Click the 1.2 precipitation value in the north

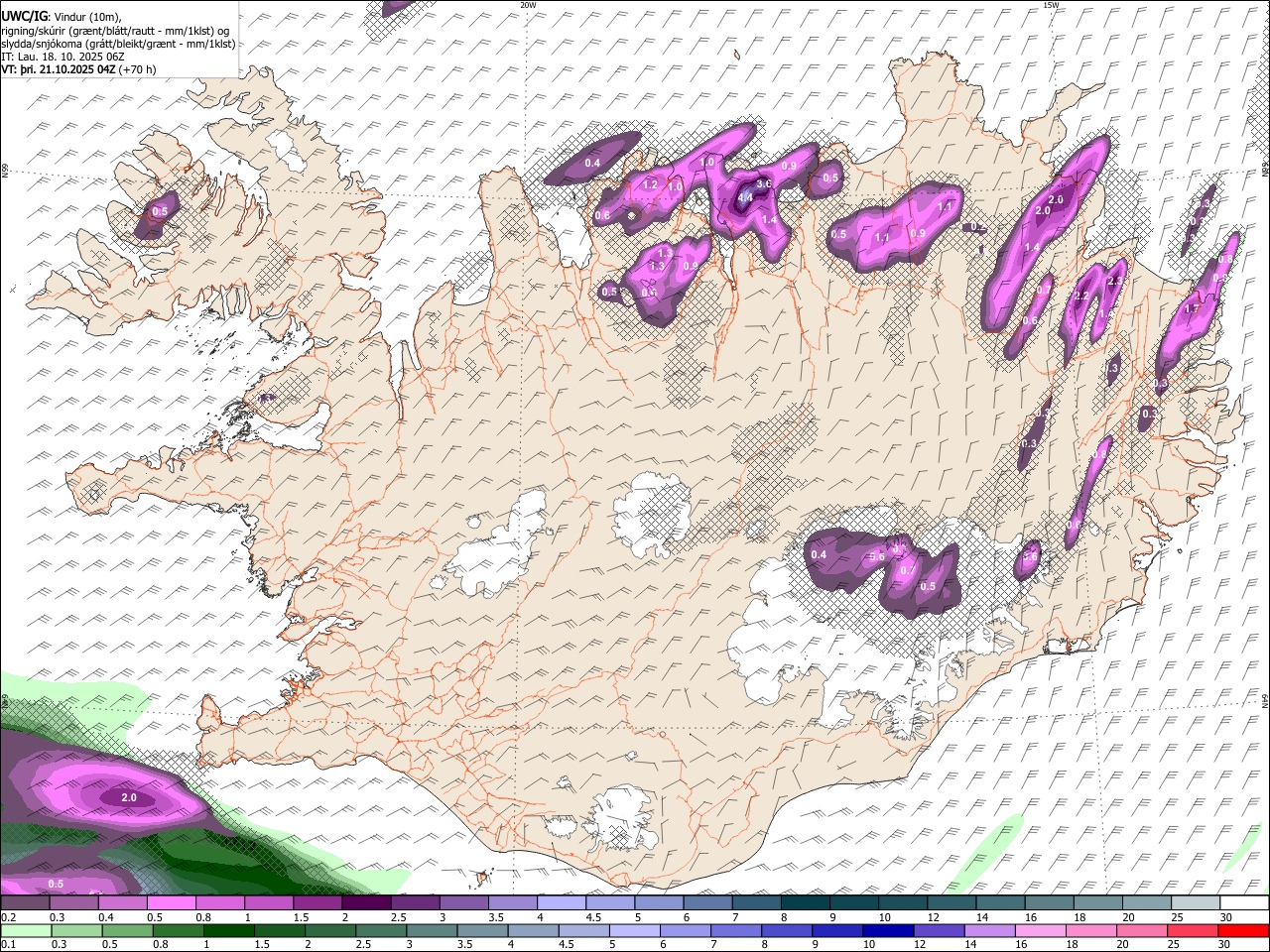point(651,184)
